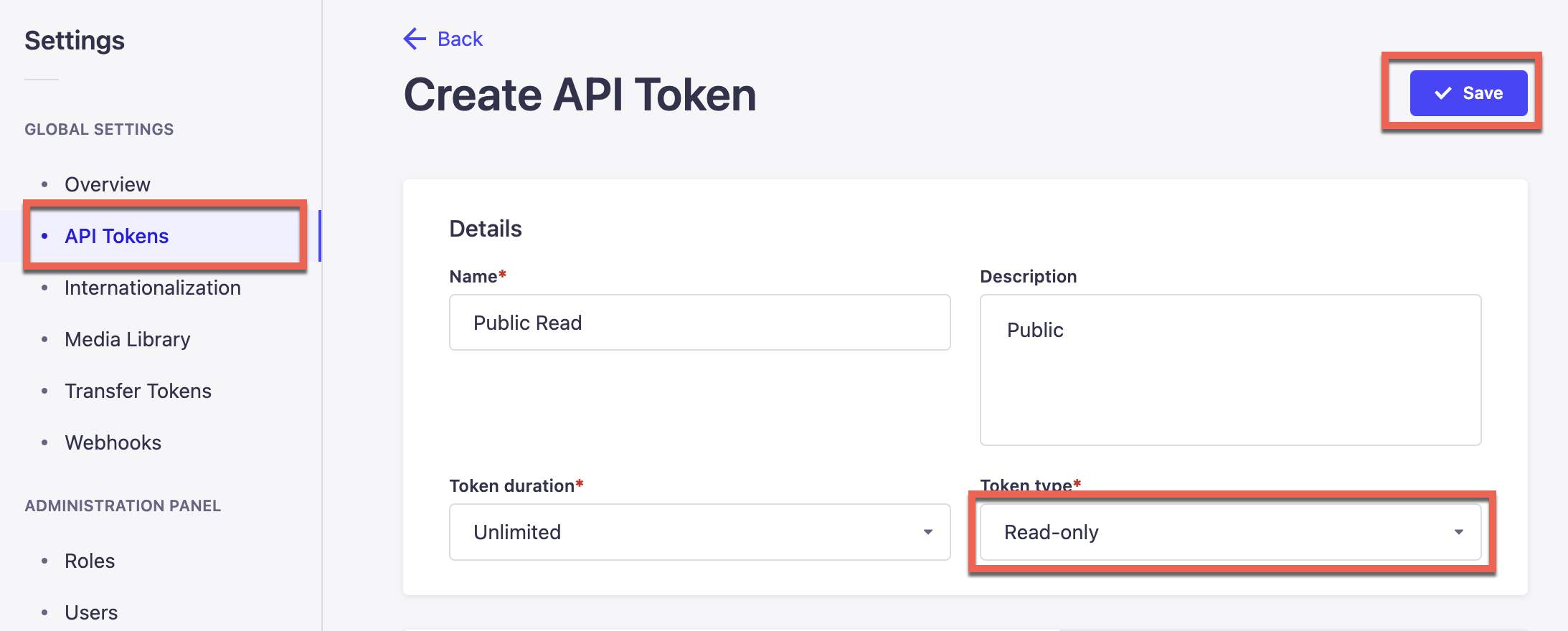Screen dimensions: 1568x631
Task: Open the Webhooks settings page
Action: (x=113, y=442)
